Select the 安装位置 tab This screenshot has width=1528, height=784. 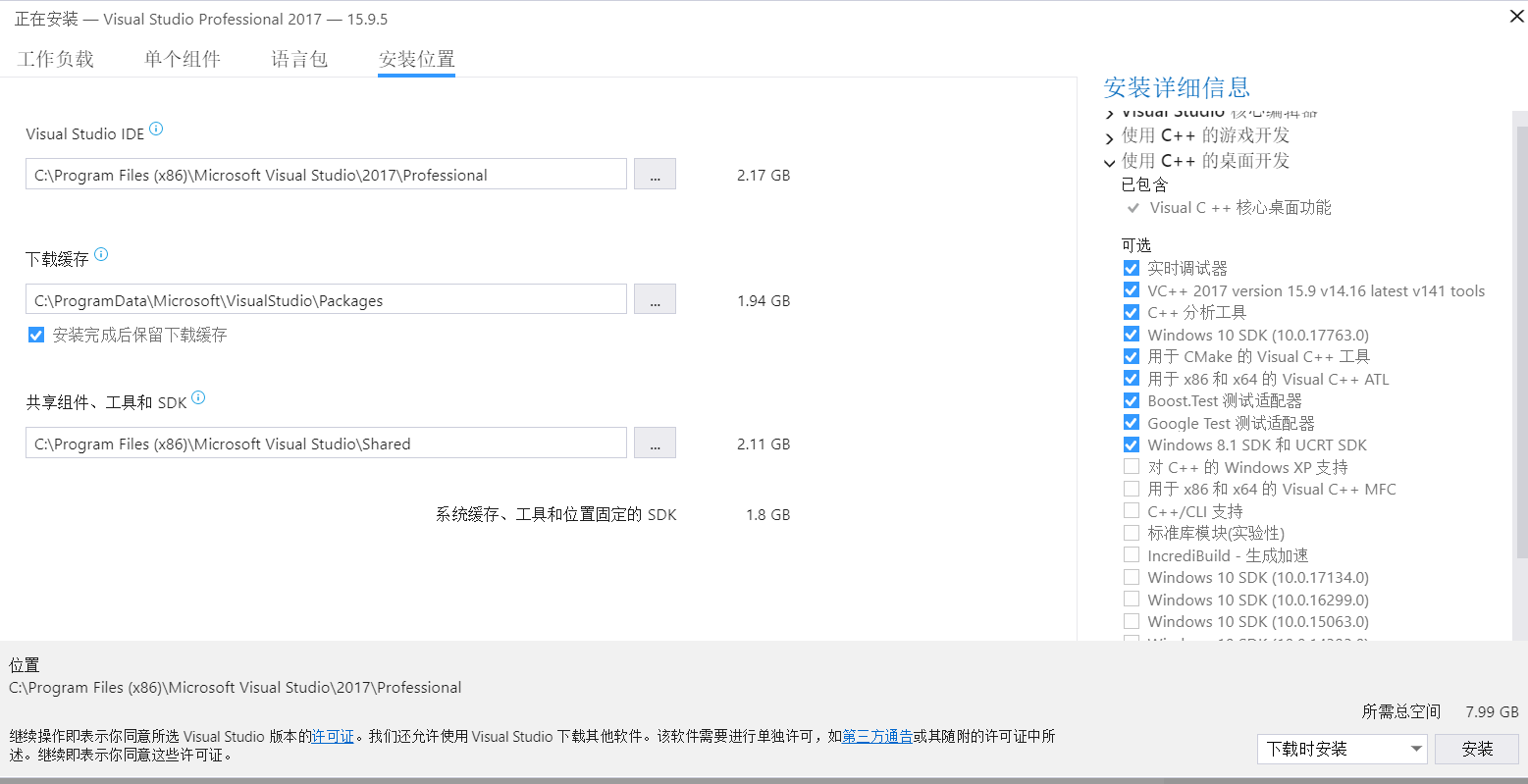417,59
